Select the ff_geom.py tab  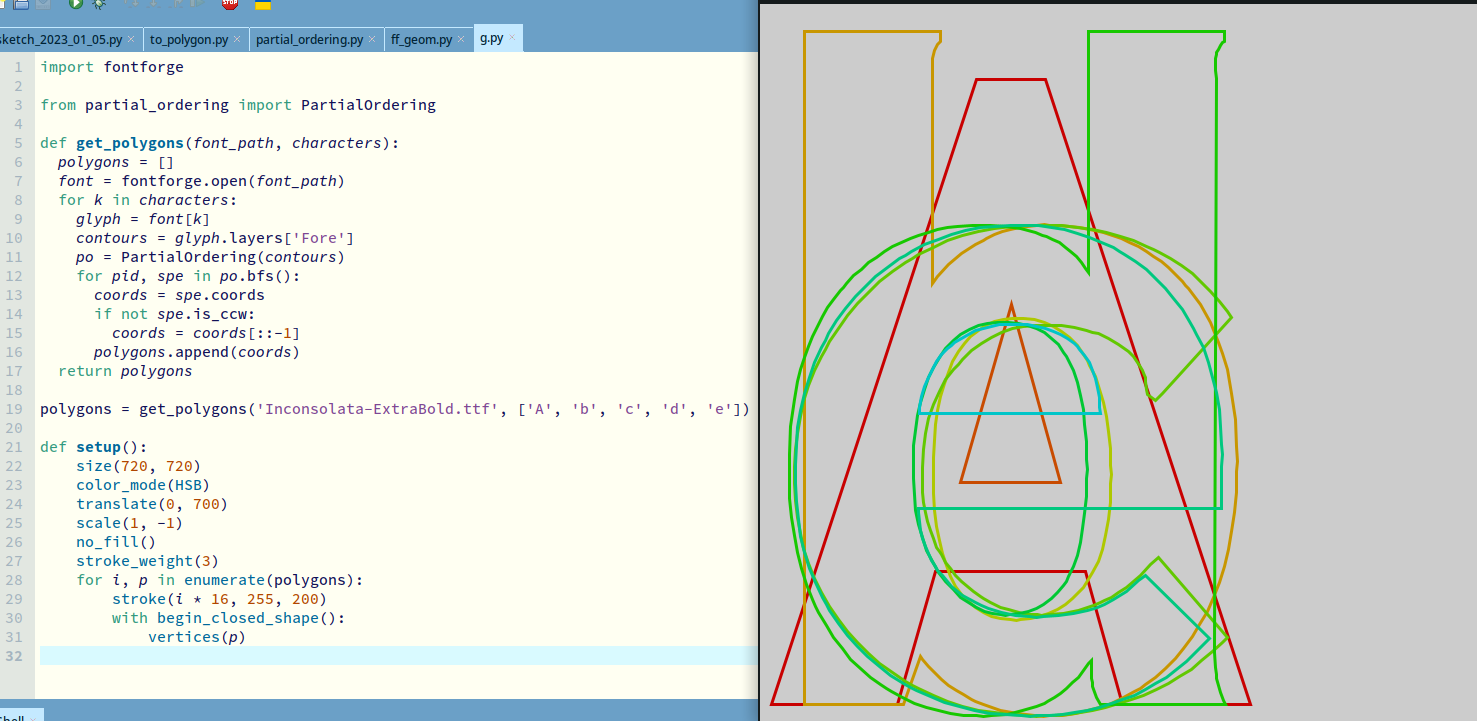tap(421, 40)
